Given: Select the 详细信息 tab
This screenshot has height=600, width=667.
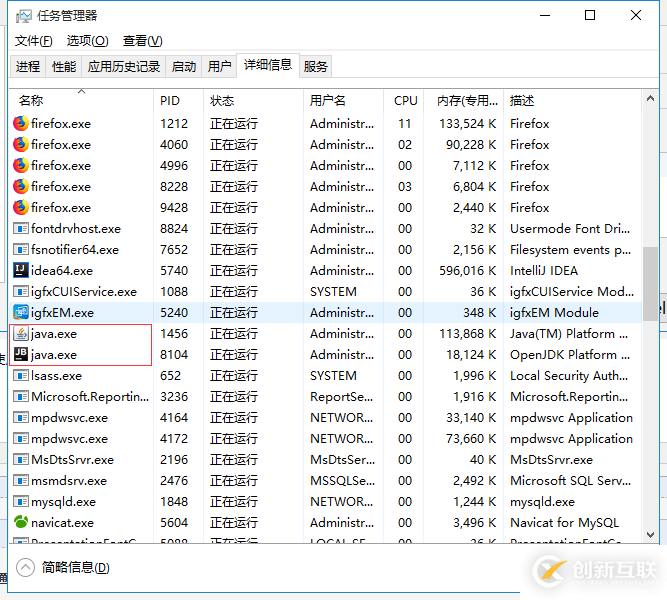Looking at the screenshot, I should point(268,65).
